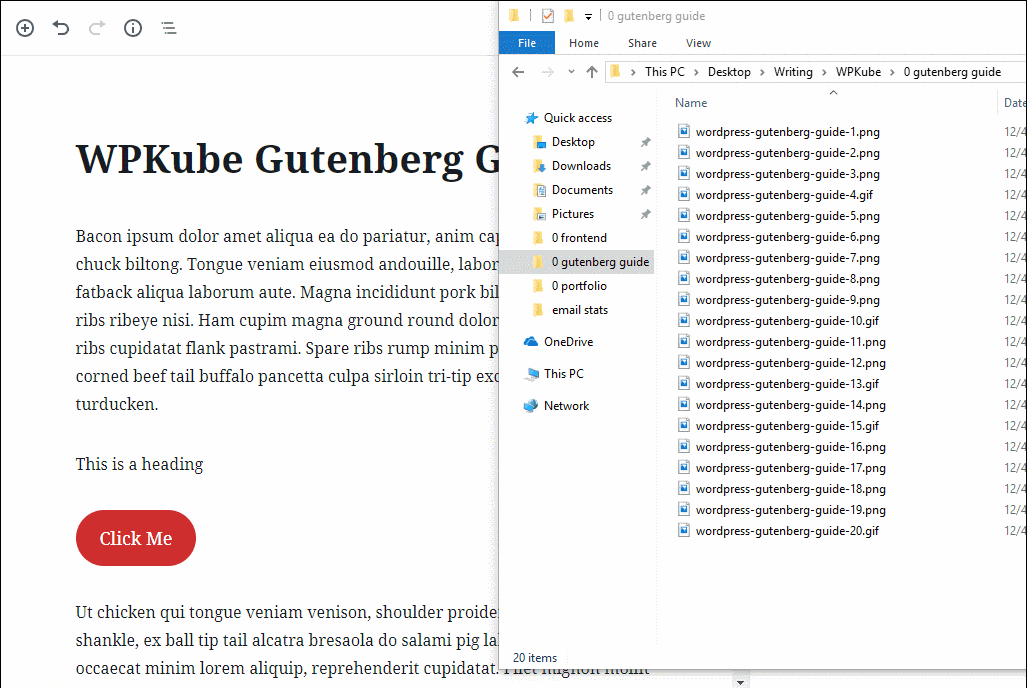Go back in File Explorer

click(518, 72)
